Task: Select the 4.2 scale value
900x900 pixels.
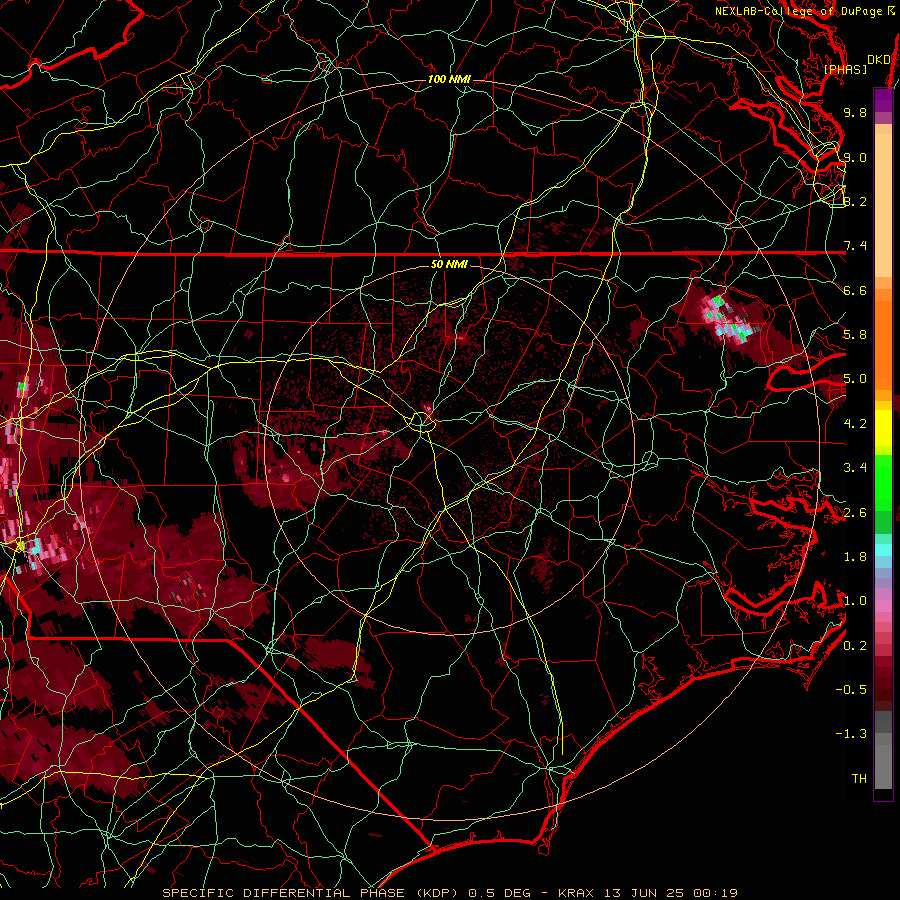Action: click(855, 424)
